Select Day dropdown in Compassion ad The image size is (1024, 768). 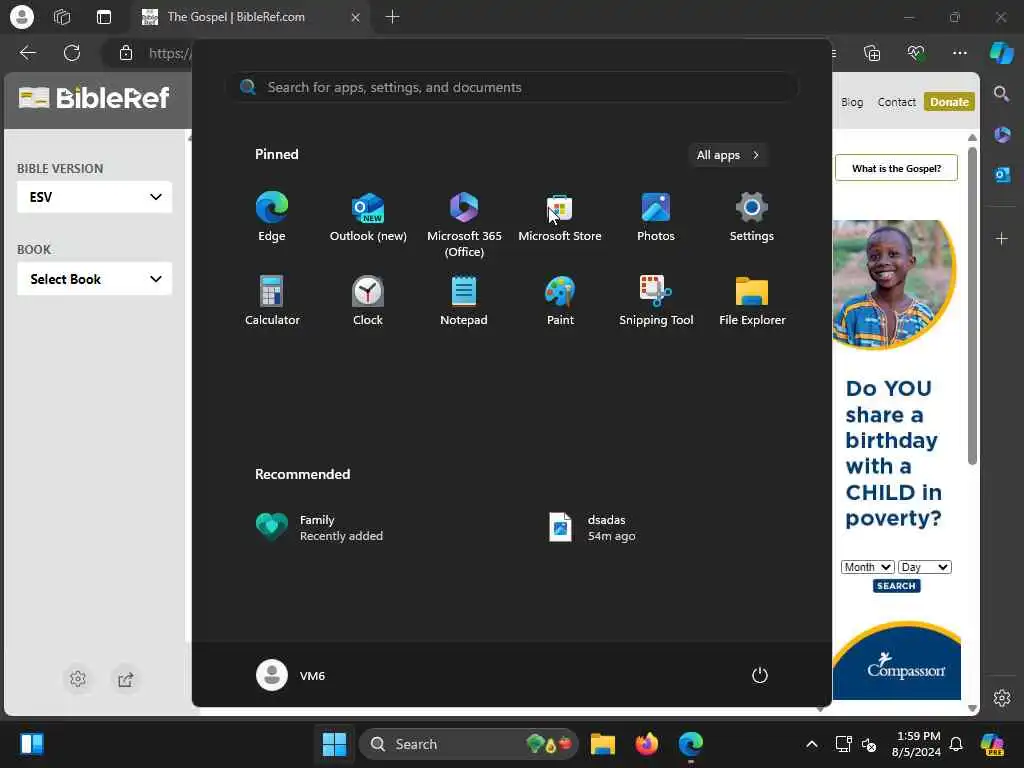coord(924,567)
